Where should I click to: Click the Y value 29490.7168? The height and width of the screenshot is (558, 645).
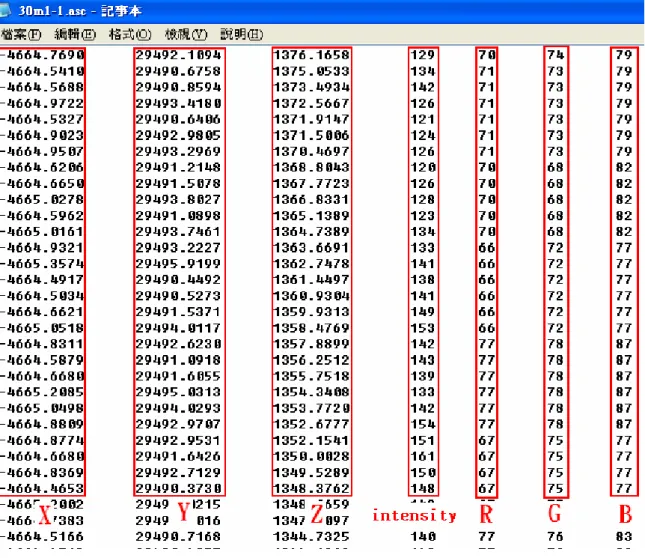179,537
